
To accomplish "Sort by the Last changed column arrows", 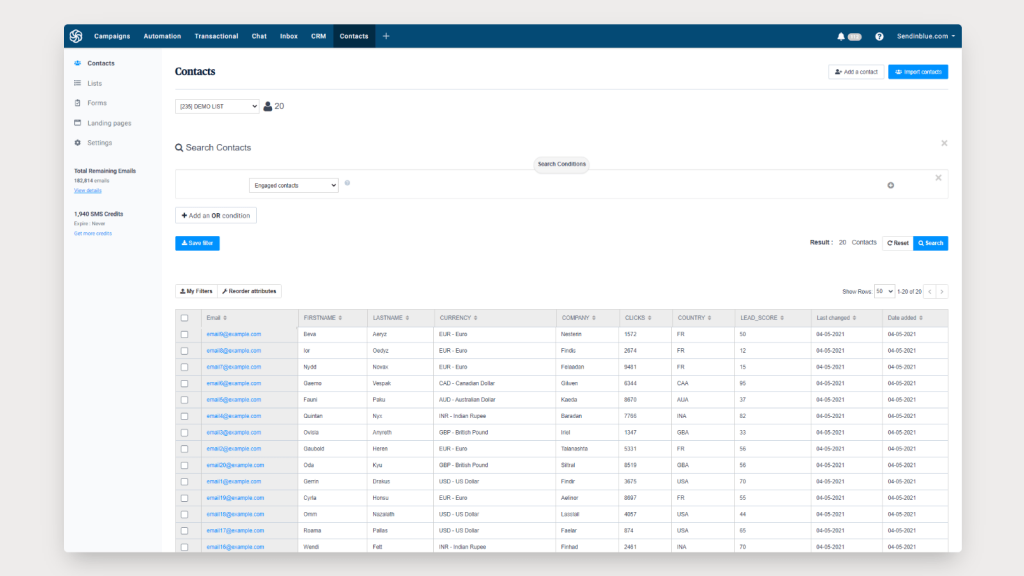I will (x=854, y=318).
